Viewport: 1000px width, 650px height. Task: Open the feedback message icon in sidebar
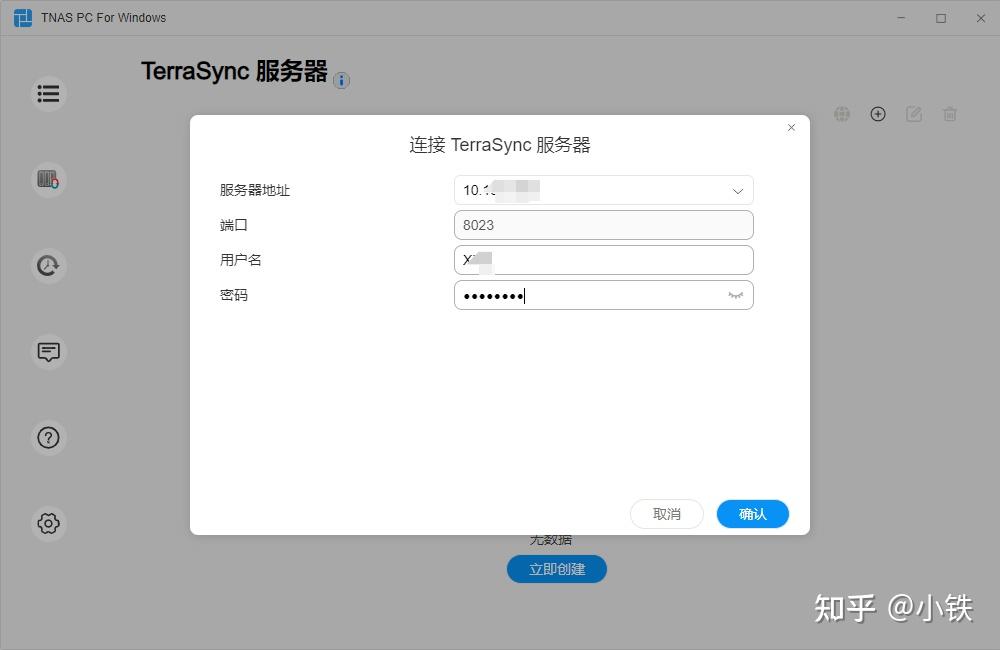click(48, 351)
